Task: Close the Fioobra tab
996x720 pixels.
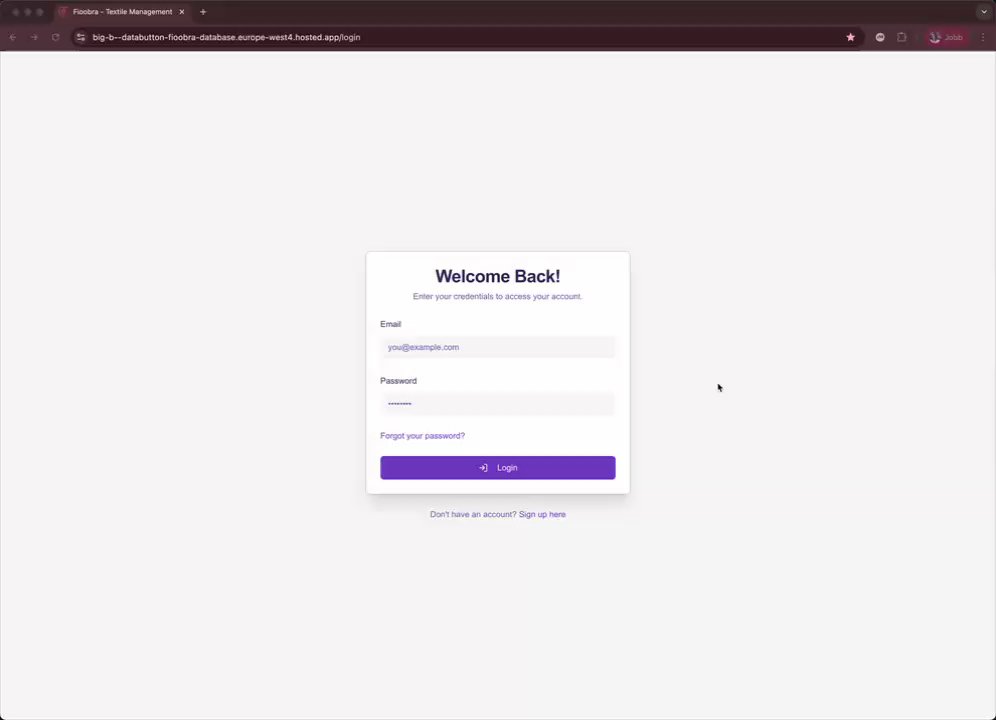Action: [x=182, y=11]
